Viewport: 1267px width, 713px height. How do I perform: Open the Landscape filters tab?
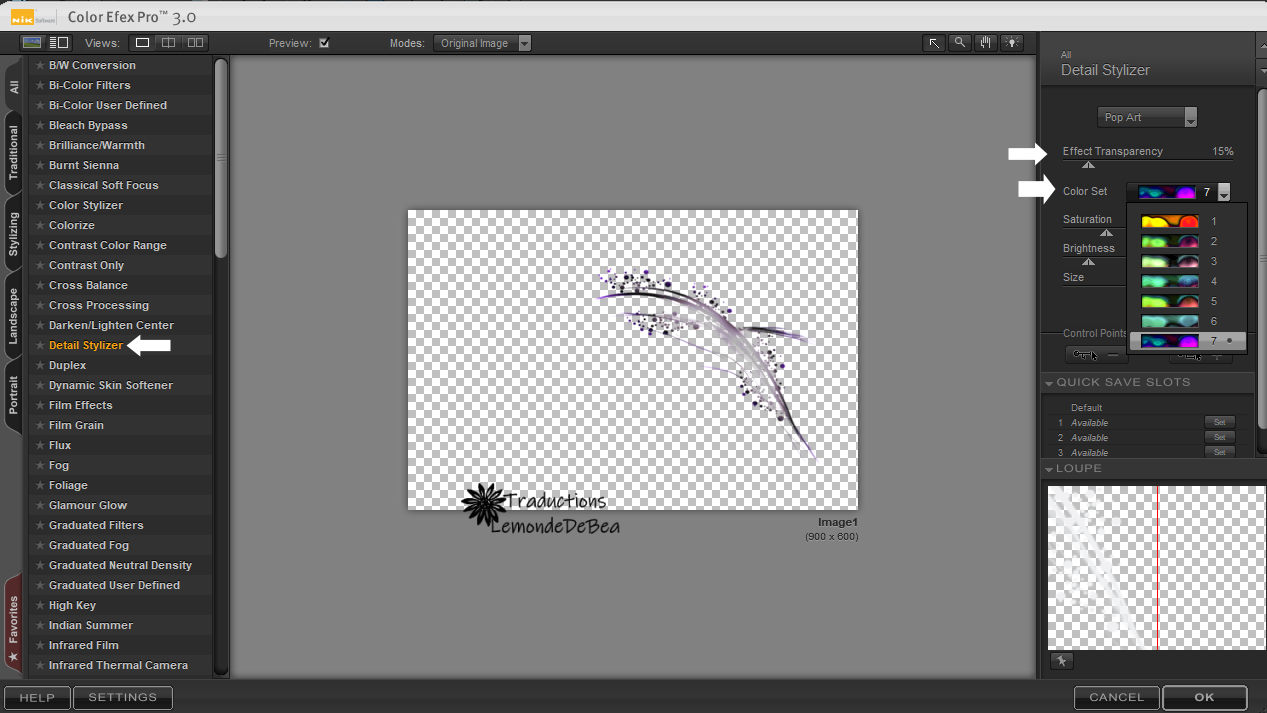point(14,316)
